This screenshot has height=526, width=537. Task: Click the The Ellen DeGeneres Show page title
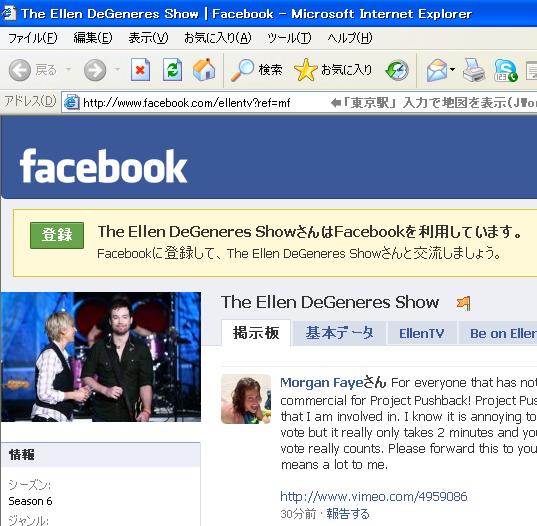(x=330, y=302)
